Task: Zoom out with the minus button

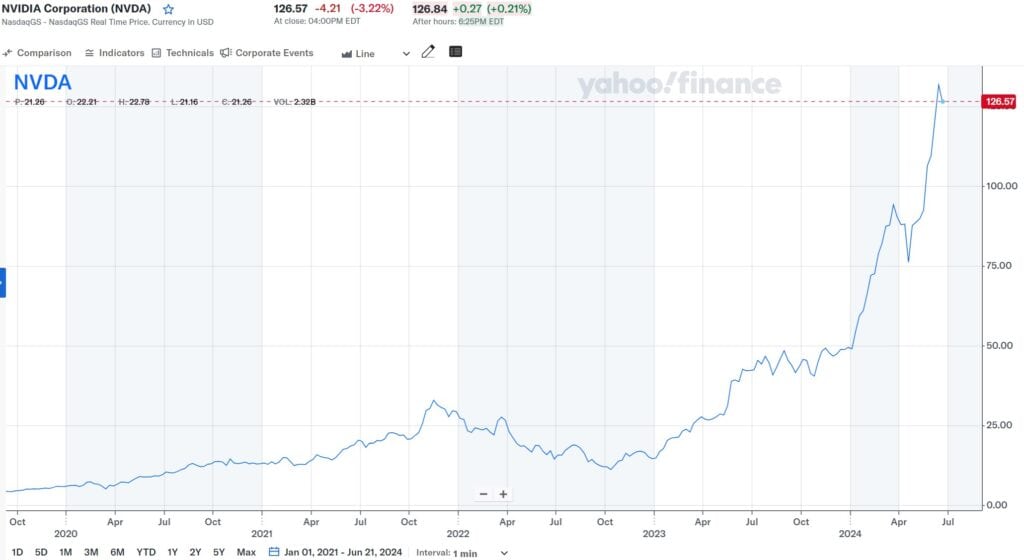Action: tap(484, 494)
